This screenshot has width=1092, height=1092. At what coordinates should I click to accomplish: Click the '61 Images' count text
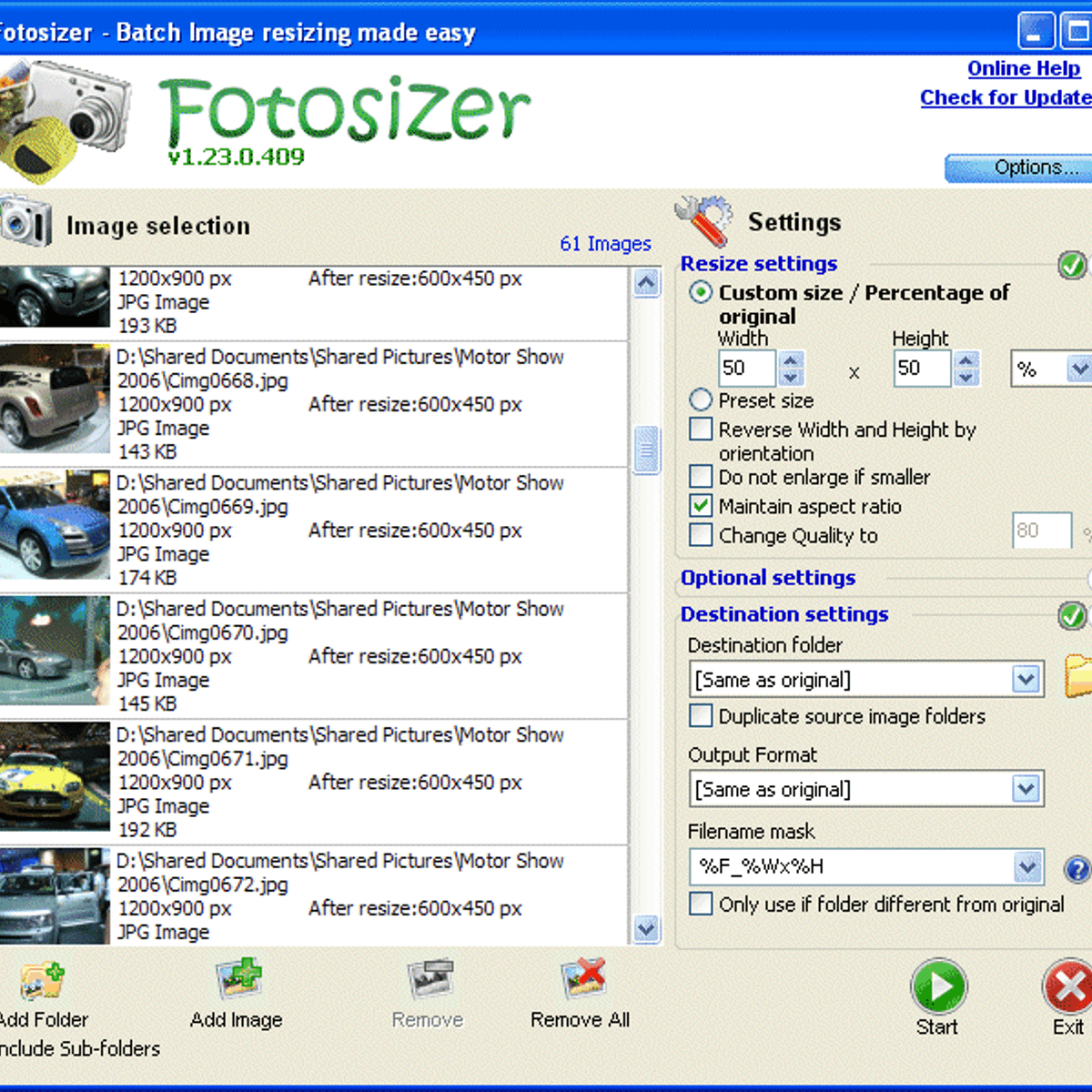click(605, 244)
